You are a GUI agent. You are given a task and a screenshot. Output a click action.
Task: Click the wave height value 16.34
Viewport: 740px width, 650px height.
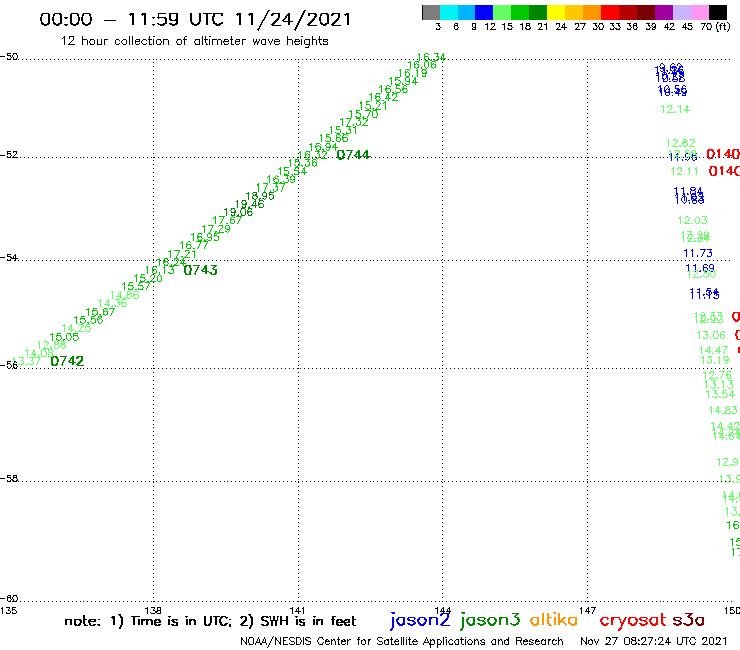pos(431,57)
